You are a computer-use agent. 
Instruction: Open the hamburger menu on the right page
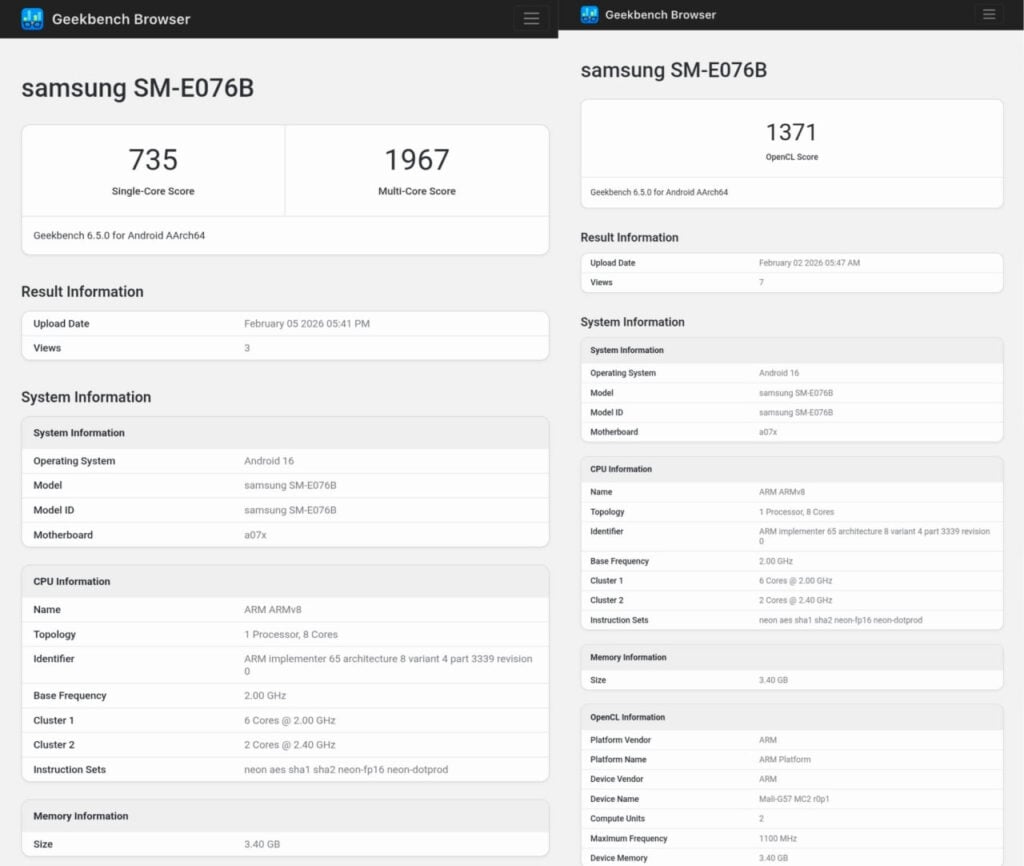[989, 14]
